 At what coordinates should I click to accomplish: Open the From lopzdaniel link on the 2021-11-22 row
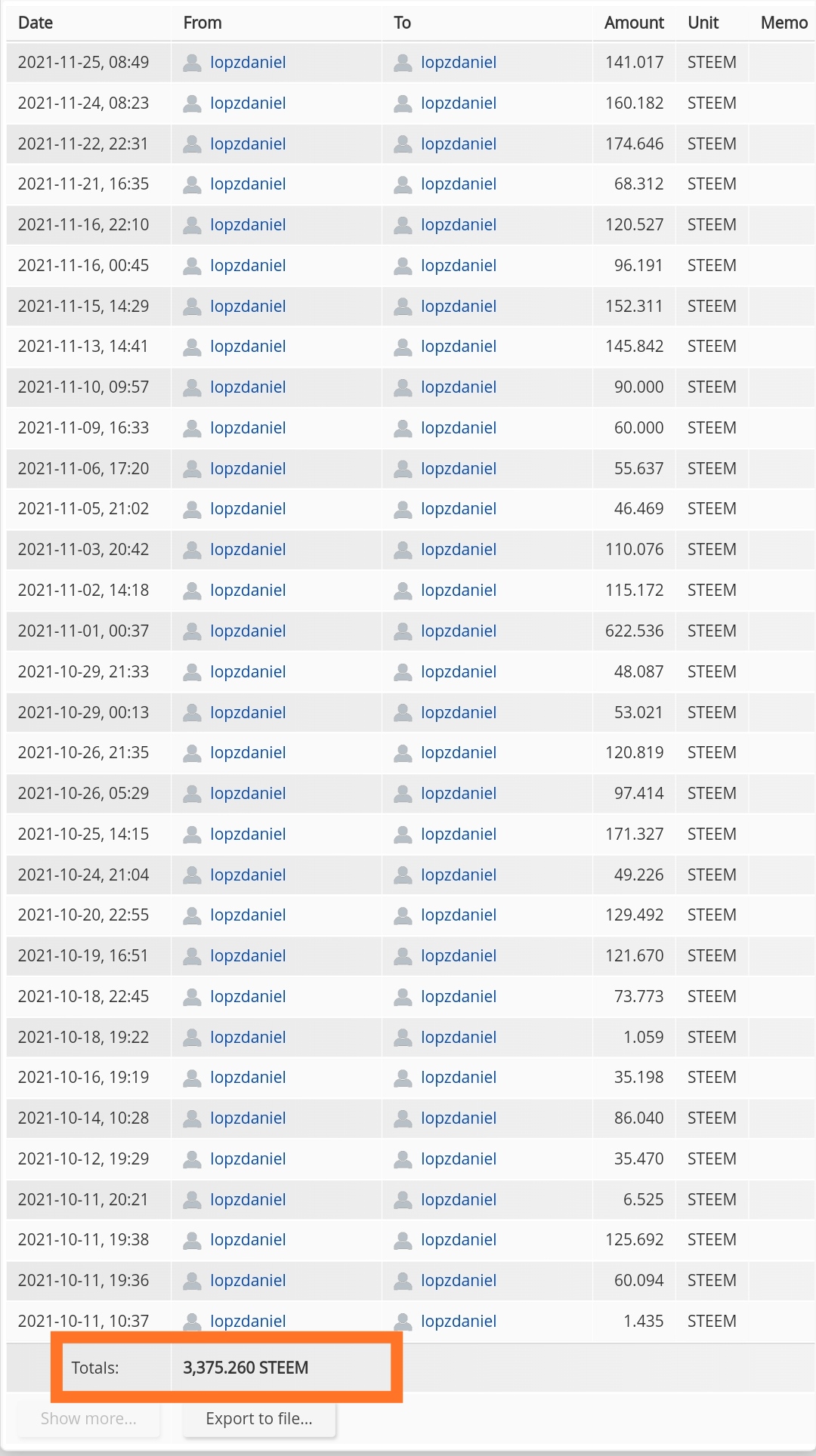pyautogui.click(x=248, y=143)
